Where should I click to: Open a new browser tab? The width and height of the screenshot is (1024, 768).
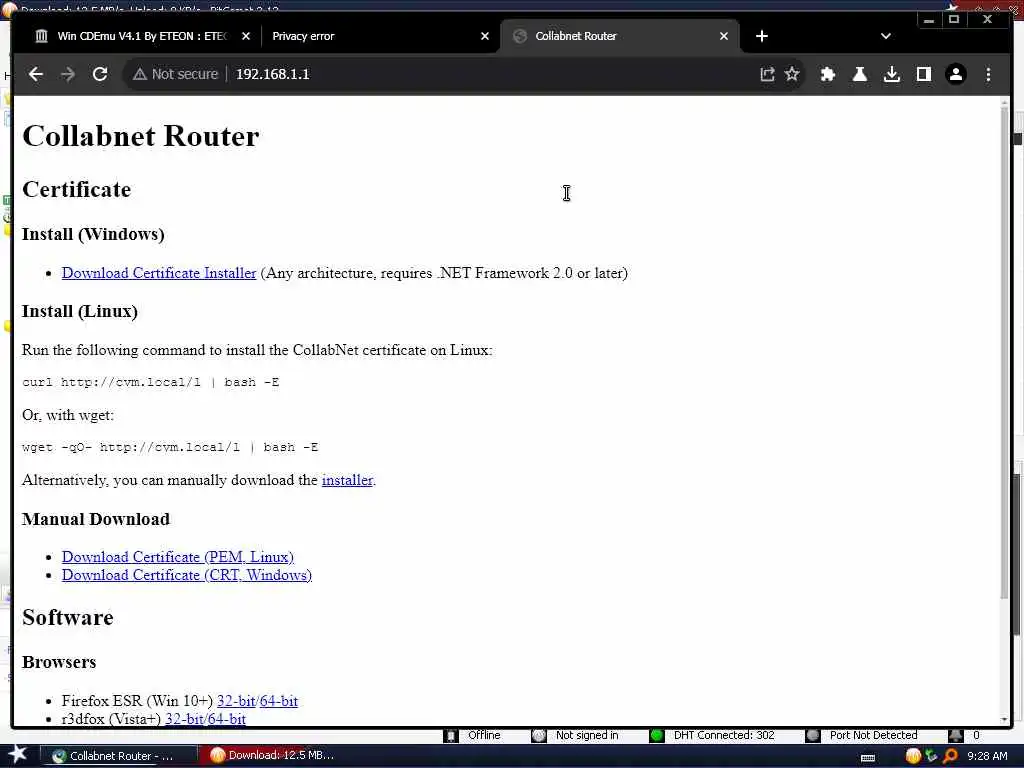pyautogui.click(x=761, y=36)
